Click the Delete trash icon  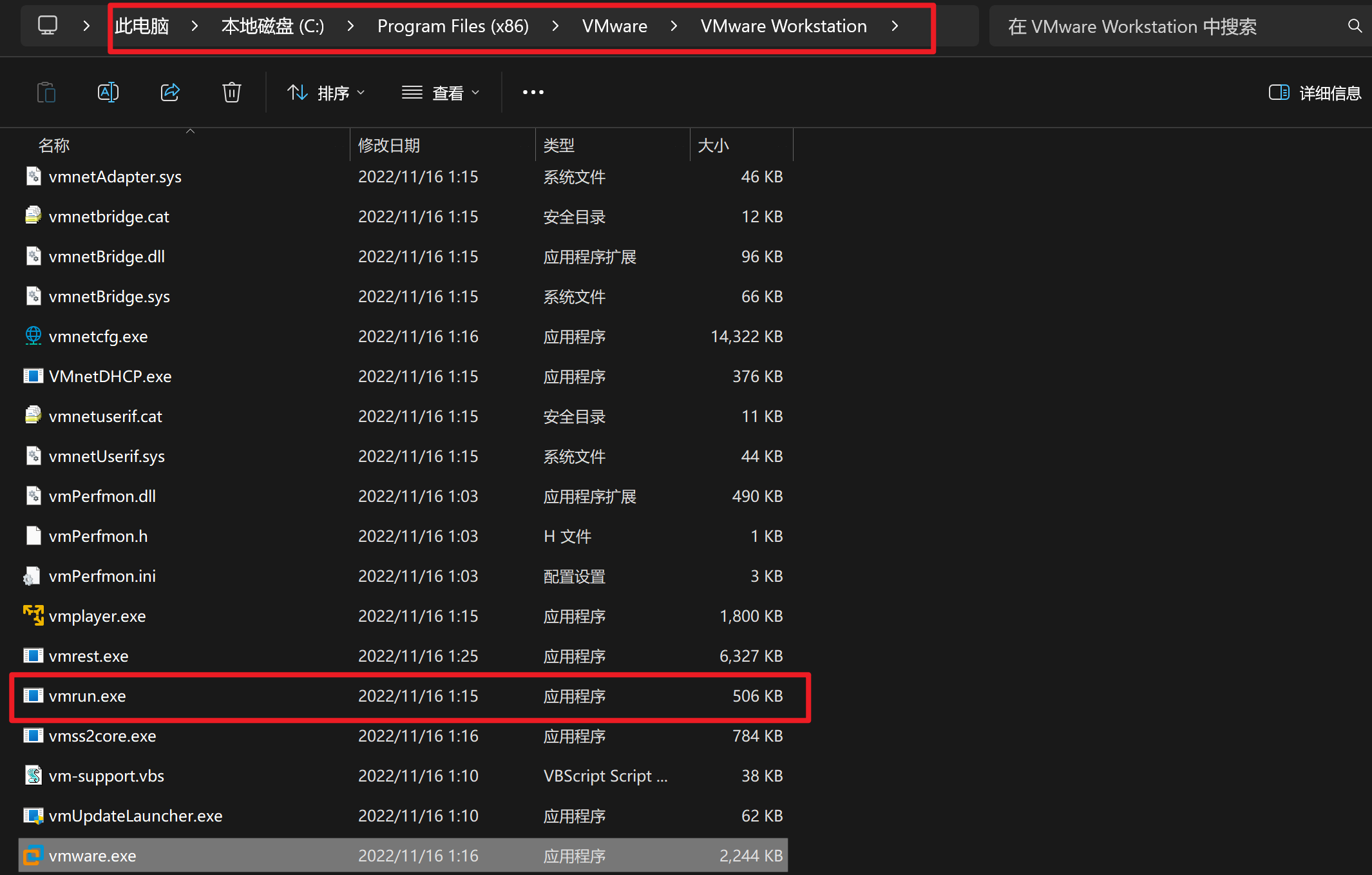[x=231, y=93]
